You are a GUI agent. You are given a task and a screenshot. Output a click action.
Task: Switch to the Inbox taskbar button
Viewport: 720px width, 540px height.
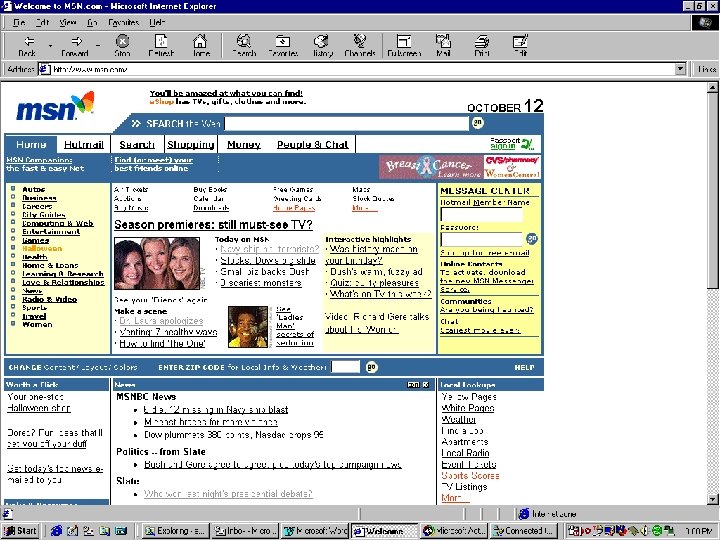click(245, 531)
